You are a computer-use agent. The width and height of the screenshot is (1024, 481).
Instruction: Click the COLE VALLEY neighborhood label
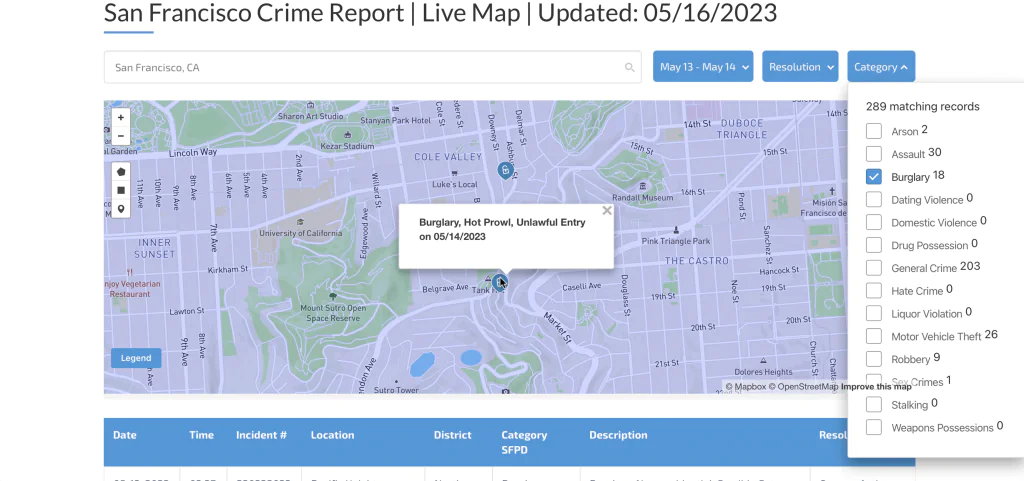click(x=448, y=157)
